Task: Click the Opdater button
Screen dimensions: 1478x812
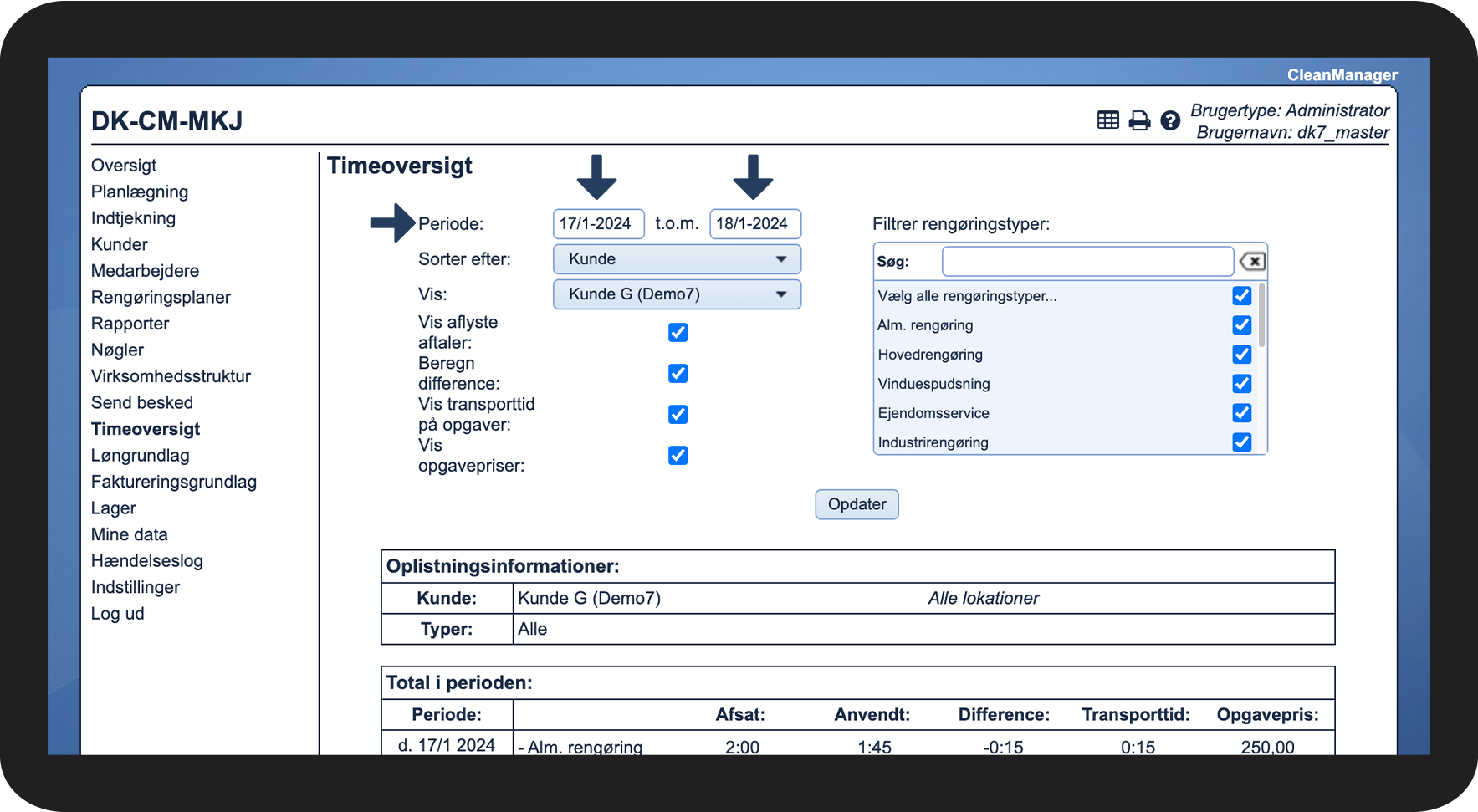Action: click(x=857, y=504)
